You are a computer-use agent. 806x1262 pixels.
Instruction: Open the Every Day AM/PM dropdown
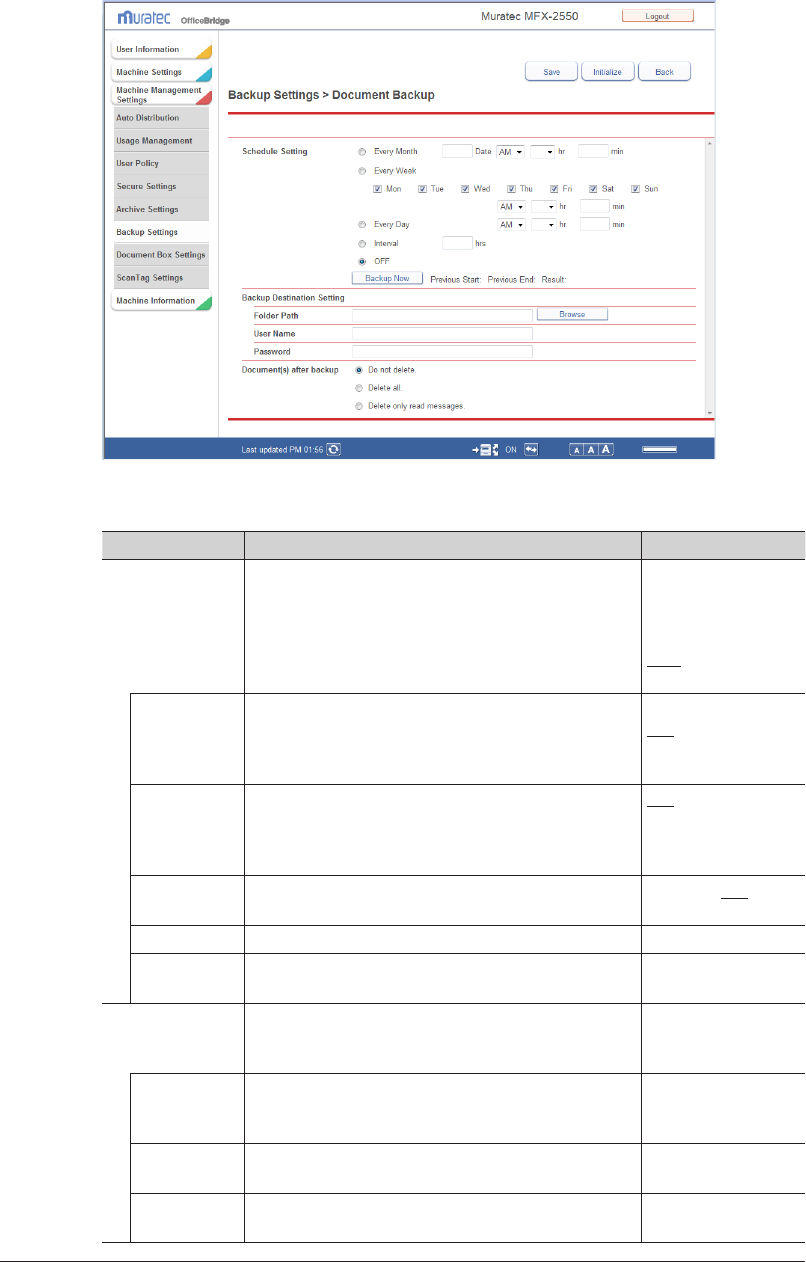point(511,225)
